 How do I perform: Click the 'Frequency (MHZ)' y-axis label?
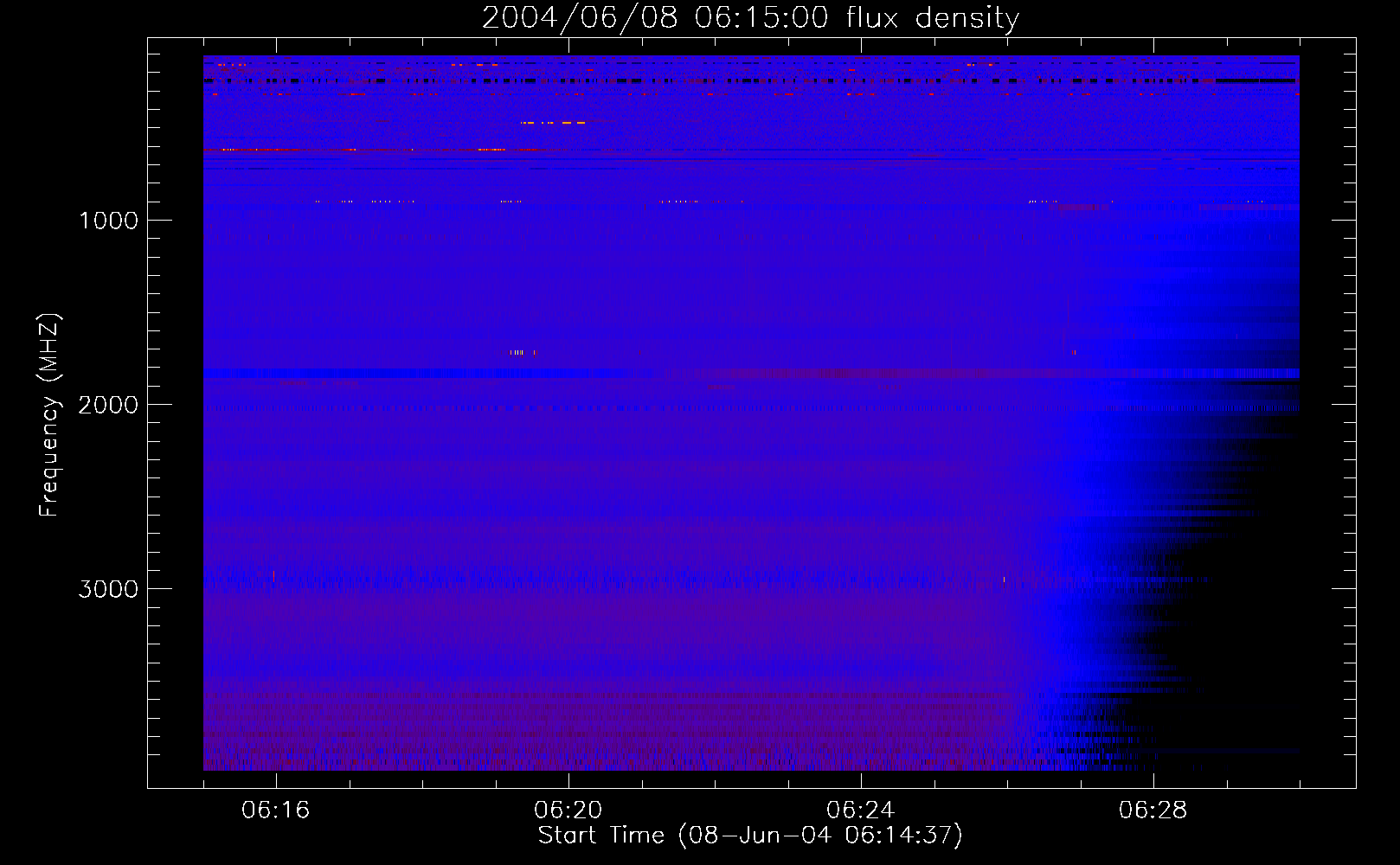click(49, 415)
